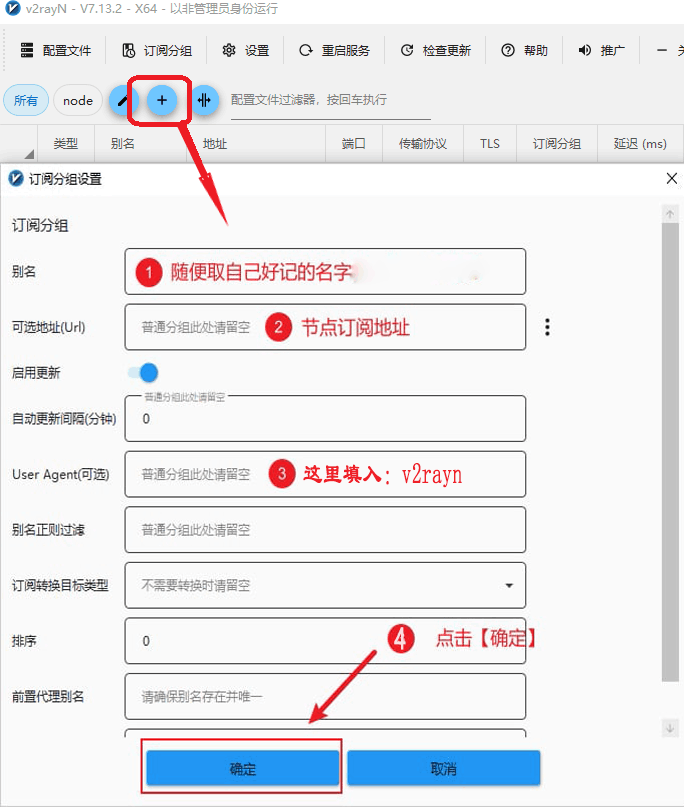Sort by the 延迟 (ms) column header
This screenshot has height=807, width=684.
click(x=640, y=144)
